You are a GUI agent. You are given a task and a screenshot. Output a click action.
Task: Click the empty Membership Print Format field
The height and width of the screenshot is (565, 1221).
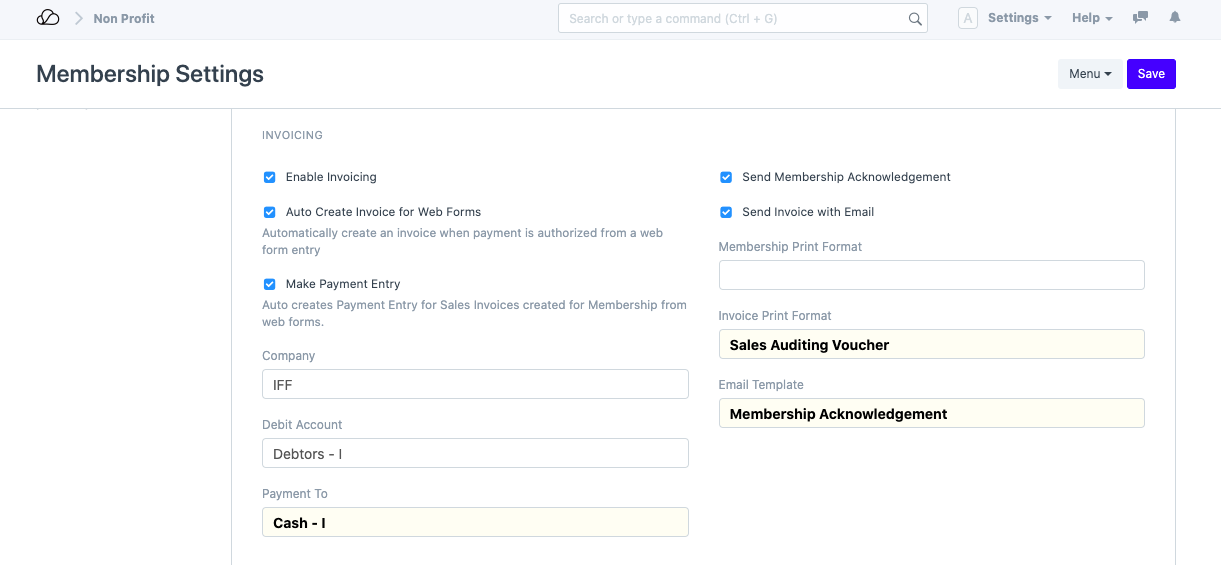point(931,275)
